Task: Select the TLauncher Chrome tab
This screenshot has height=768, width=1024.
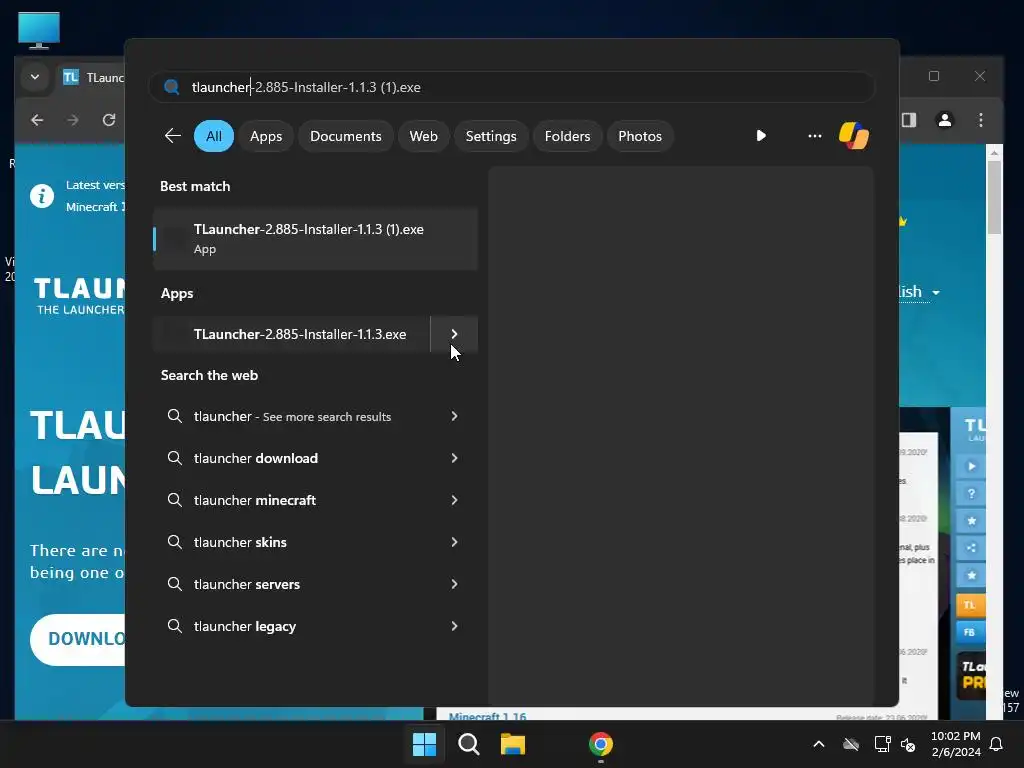Action: tap(93, 77)
